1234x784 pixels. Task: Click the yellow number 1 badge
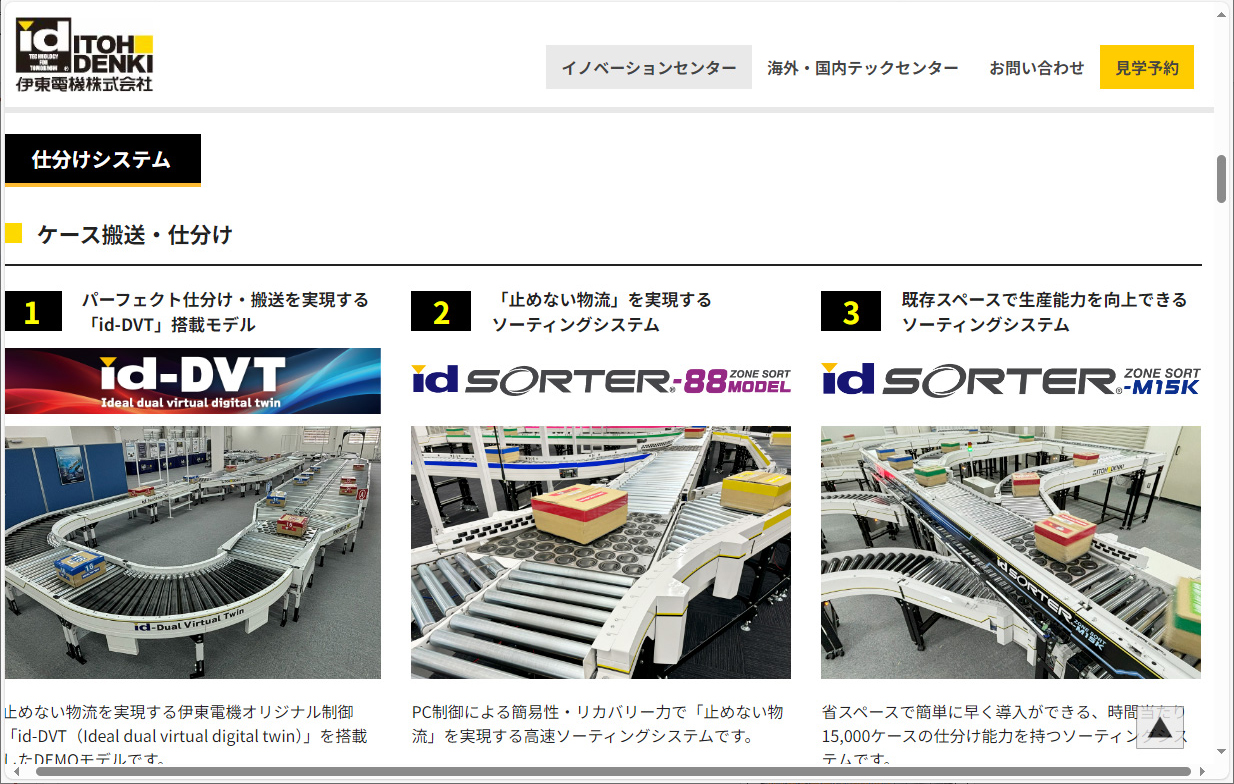pos(32,312)
